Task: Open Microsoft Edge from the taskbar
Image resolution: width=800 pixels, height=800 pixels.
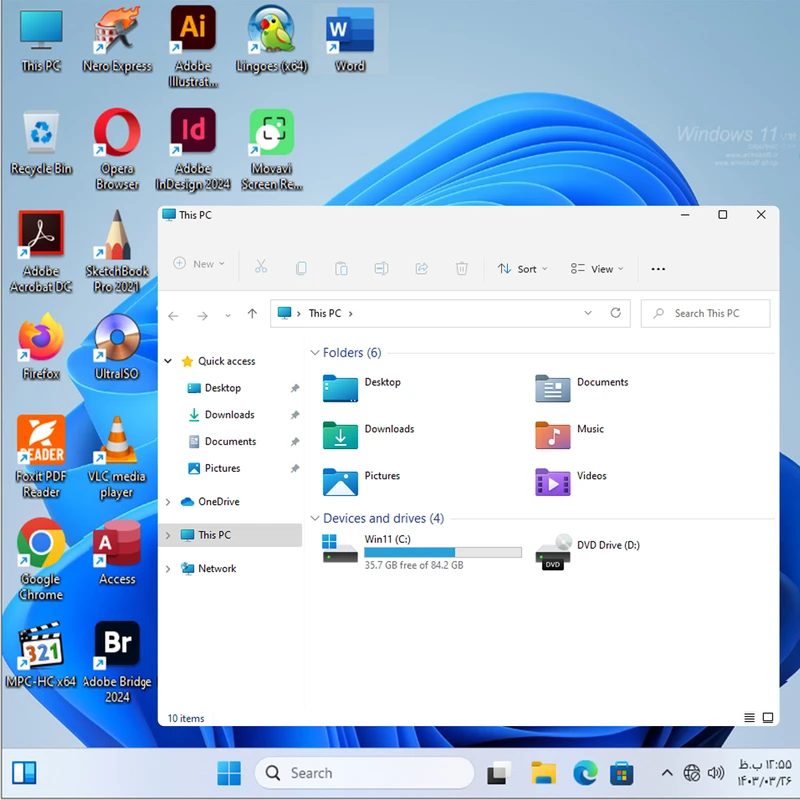Action: (x=585, y=773)
